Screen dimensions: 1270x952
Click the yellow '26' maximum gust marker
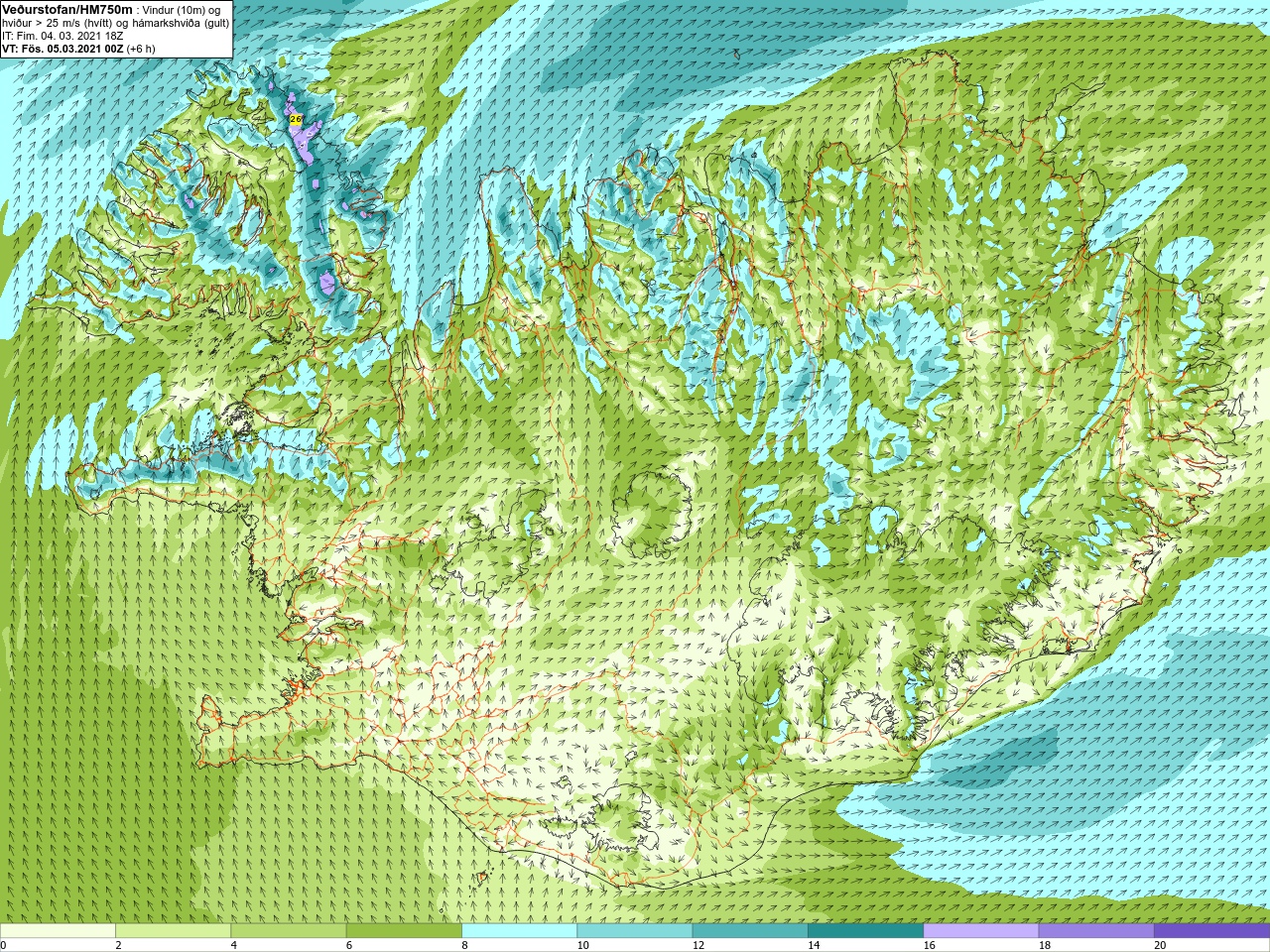(296, 119)
